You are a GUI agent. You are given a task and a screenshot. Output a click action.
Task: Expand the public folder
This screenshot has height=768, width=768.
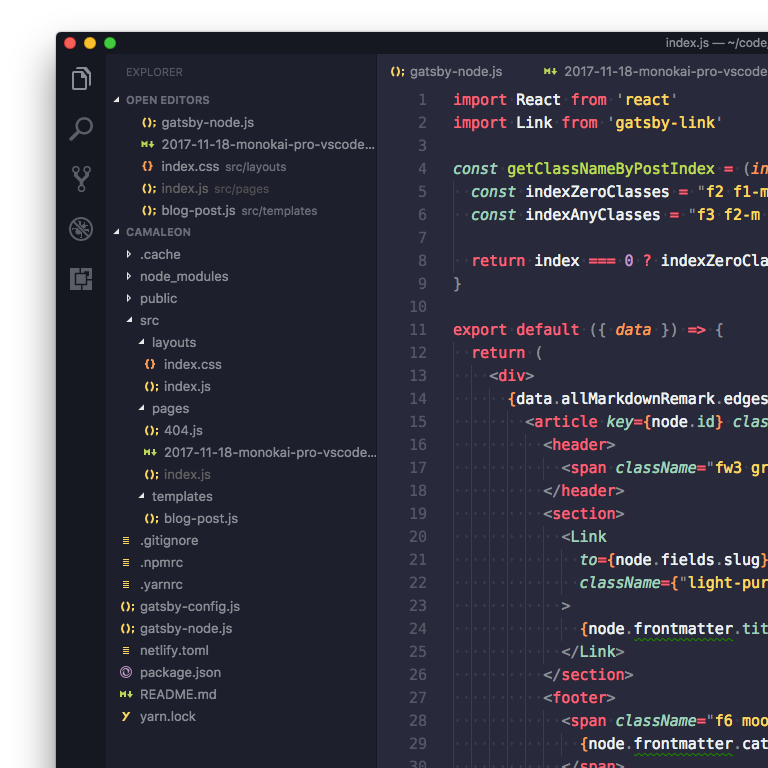click(129, 298)
